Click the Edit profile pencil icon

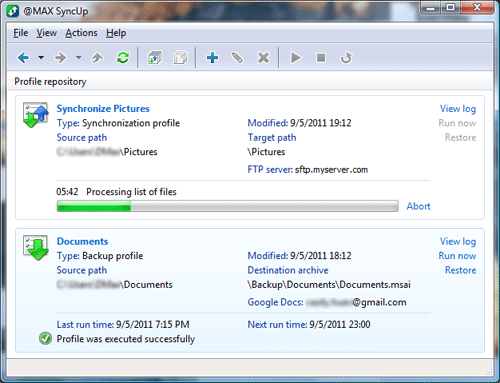[x=237, y=58]
